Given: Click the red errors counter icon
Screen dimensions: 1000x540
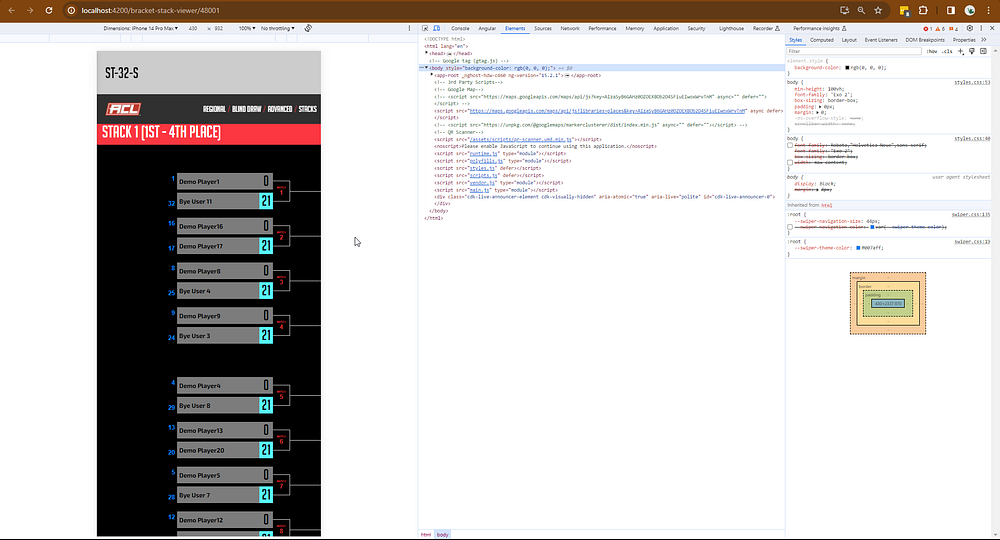Looking at the screenshot, I should click(x=928, y=29).
